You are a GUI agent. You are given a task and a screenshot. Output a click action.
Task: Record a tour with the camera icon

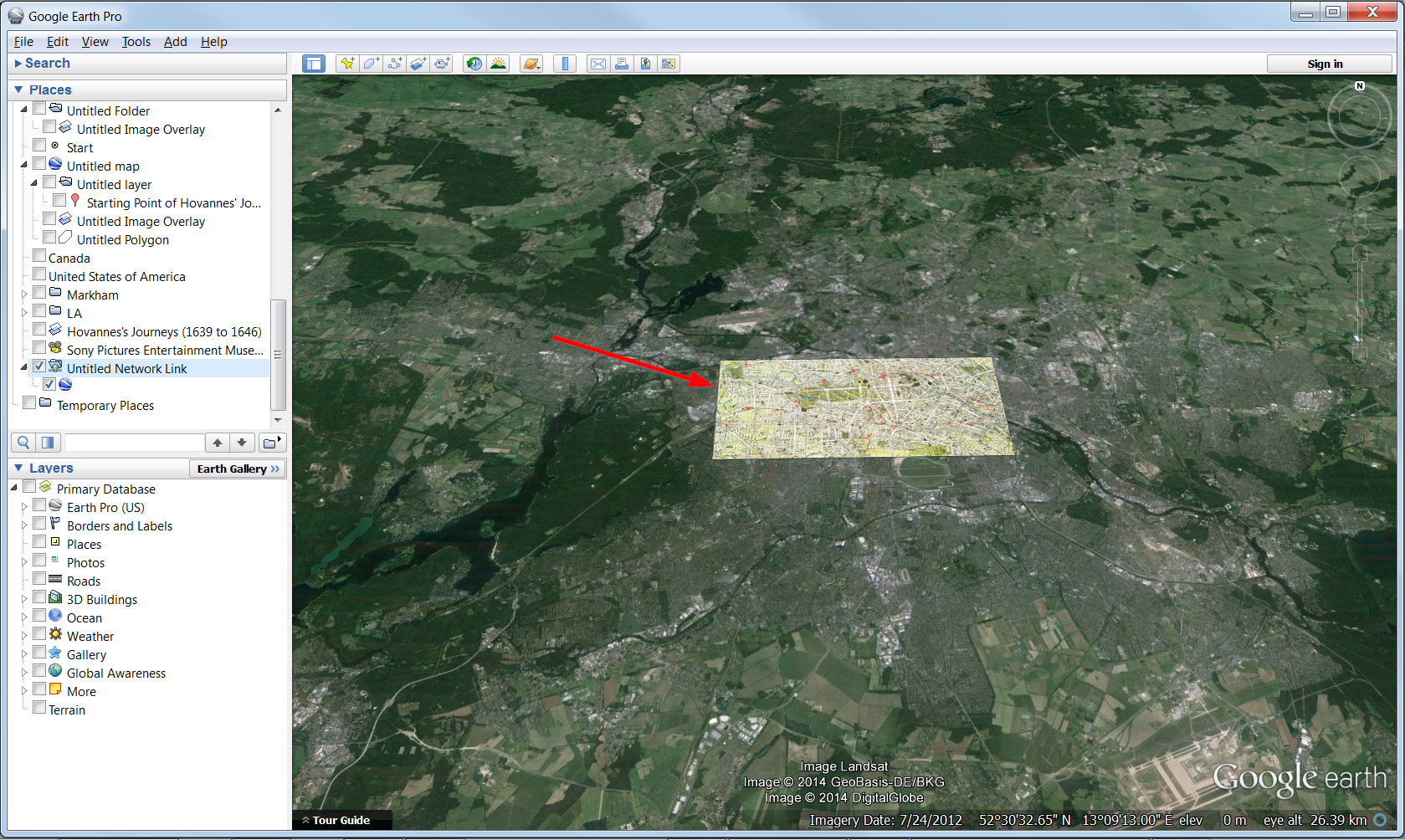442,64
